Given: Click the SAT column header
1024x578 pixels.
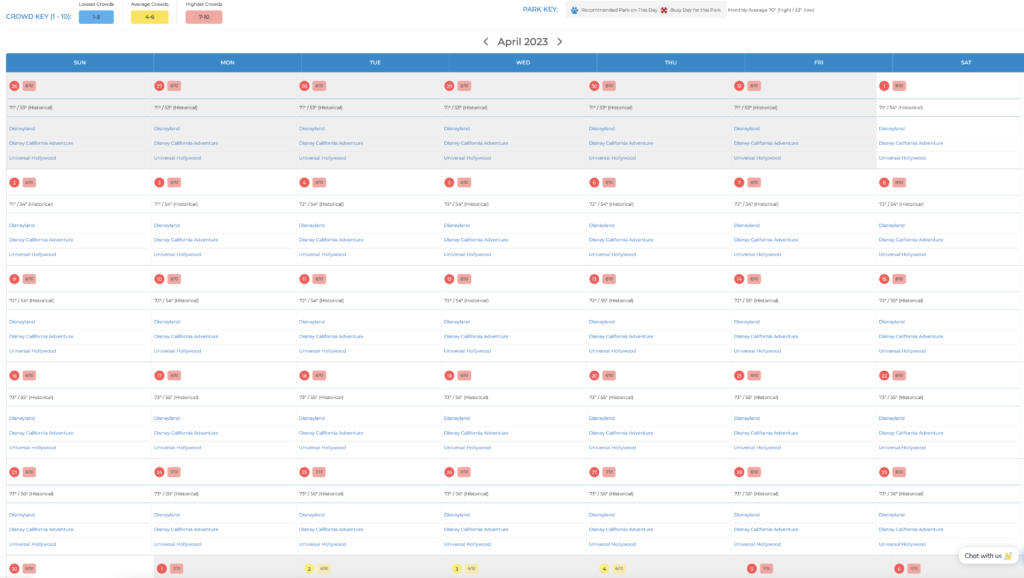Looking at the screenshot, I should [x=966, y=63].
